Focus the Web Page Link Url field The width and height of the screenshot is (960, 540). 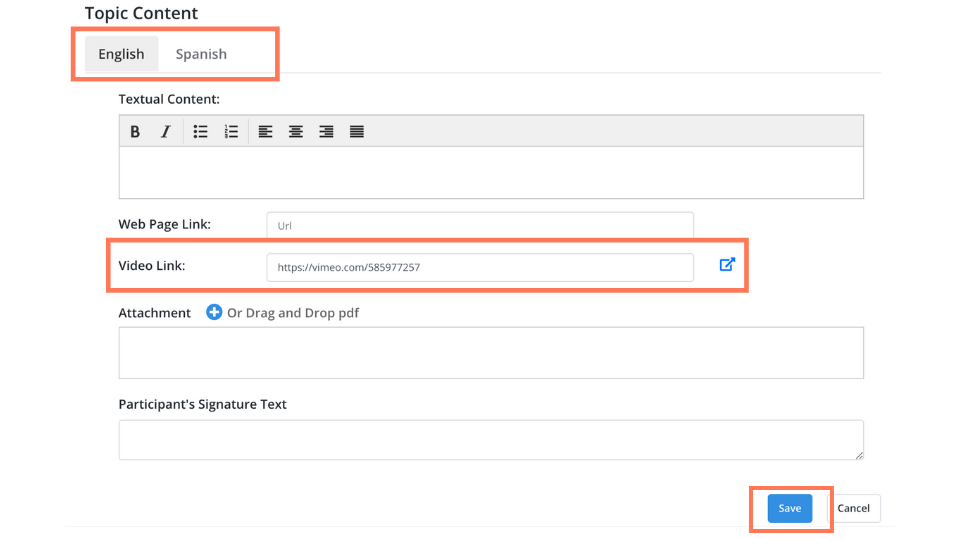[480, 225]
